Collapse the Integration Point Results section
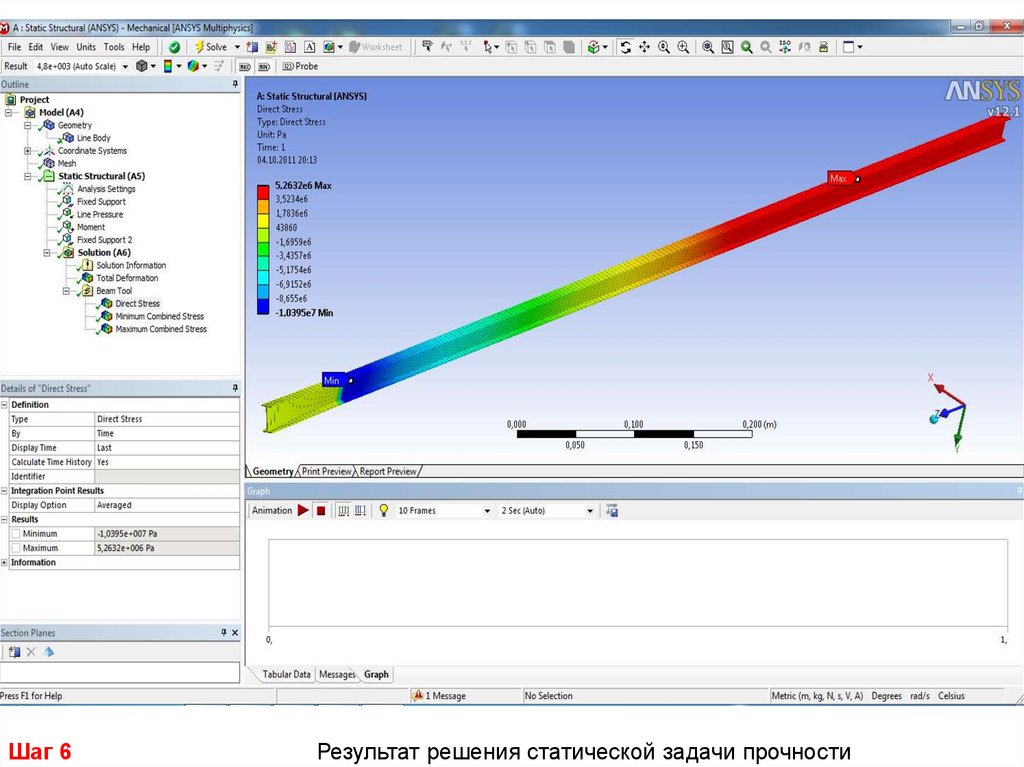 click(4, 491)
